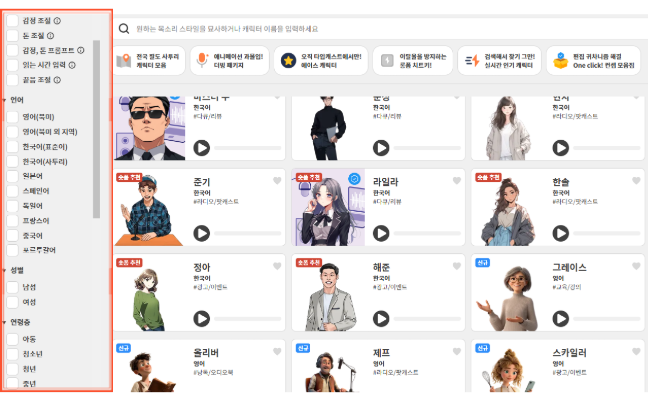Tick the 여성 gender checkbox
Viewport: 648px width, 395px height.
[x=12, y=302]
